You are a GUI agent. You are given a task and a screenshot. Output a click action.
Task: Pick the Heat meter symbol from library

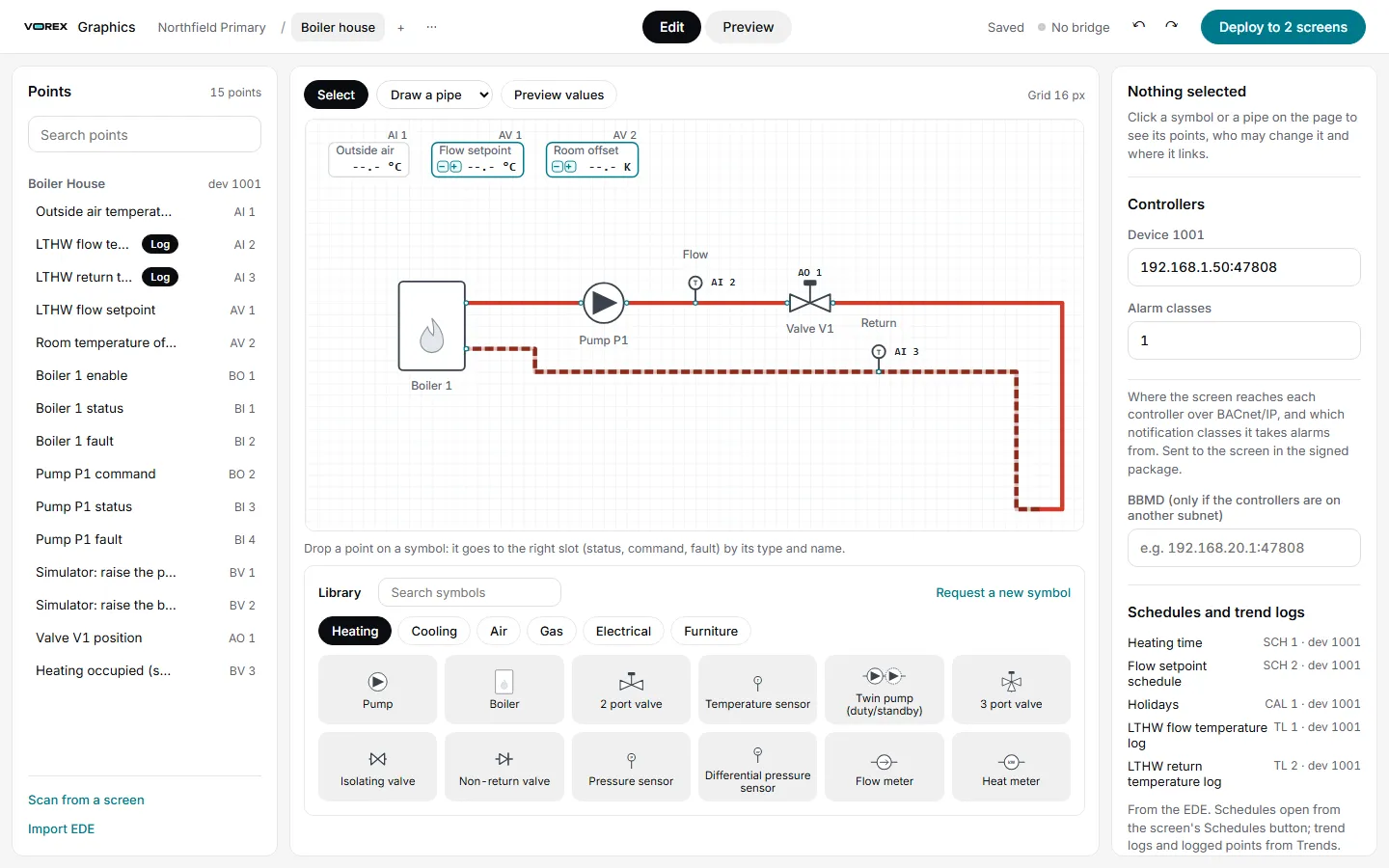[x=1011, y=767]
